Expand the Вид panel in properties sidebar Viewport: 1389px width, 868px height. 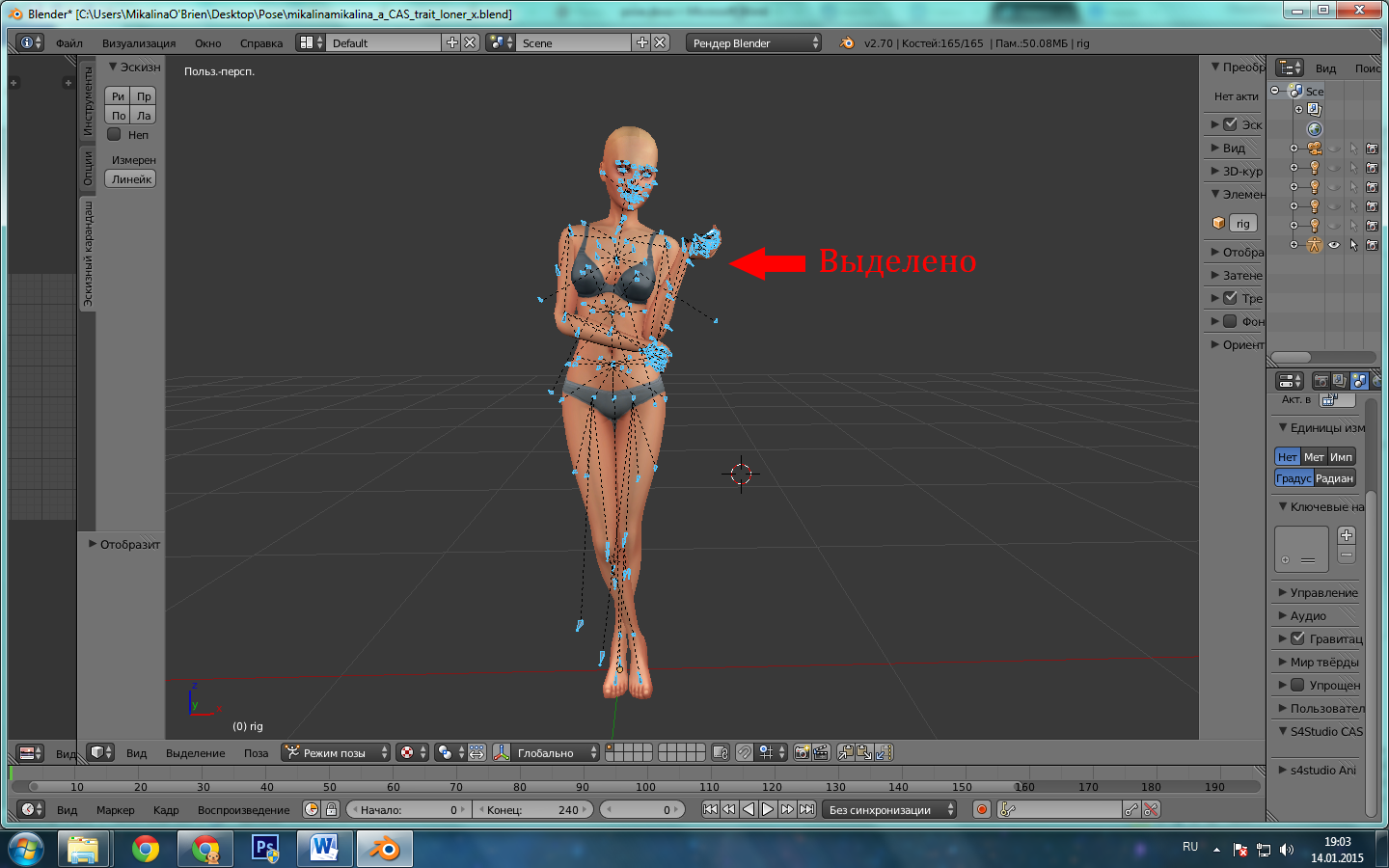(x=1235, y=148)
